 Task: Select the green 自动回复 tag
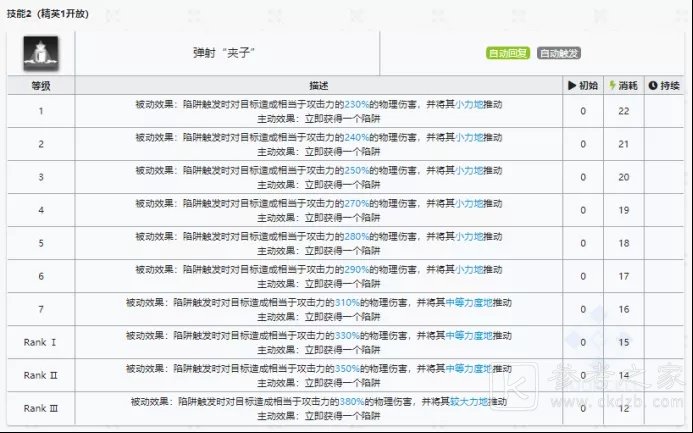(x=508, y=53)
